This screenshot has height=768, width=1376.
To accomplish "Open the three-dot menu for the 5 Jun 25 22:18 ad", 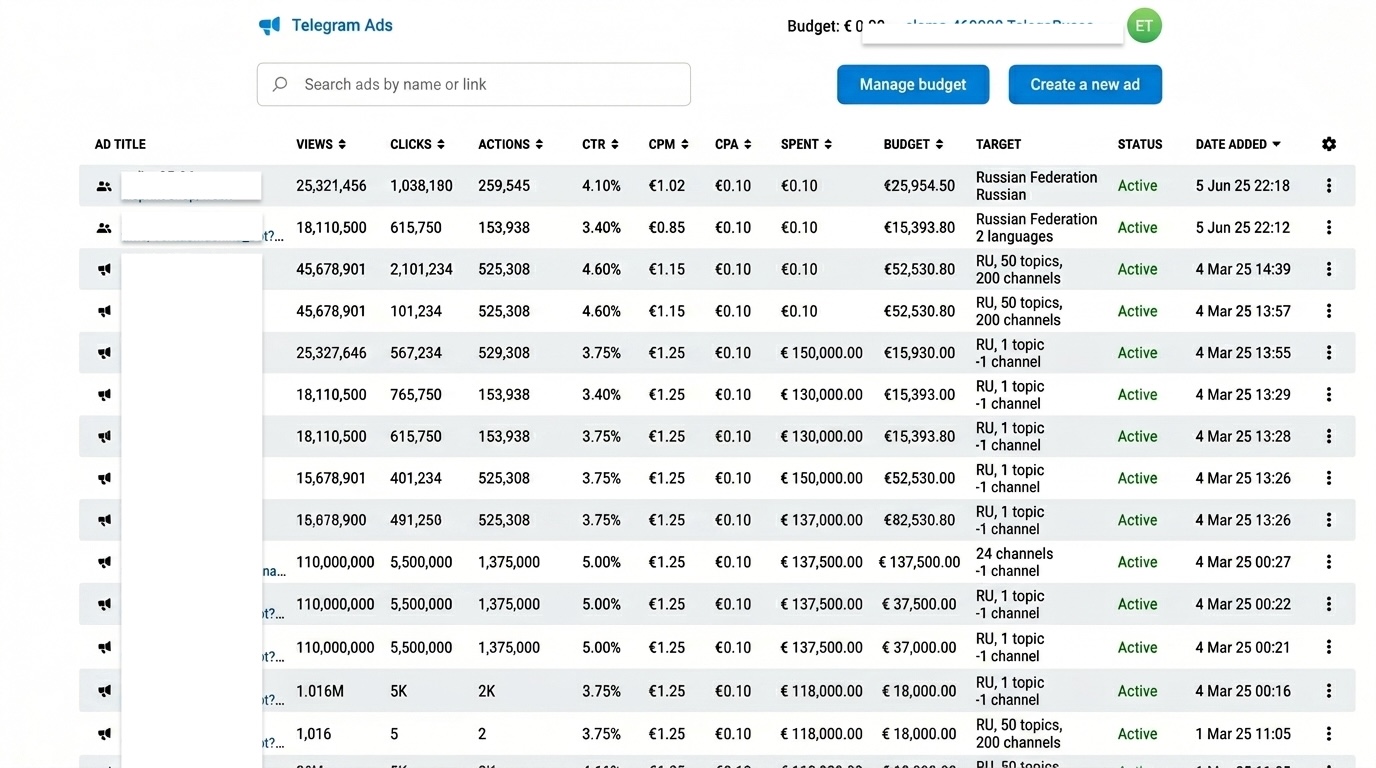I will [x=1329, y=186].
